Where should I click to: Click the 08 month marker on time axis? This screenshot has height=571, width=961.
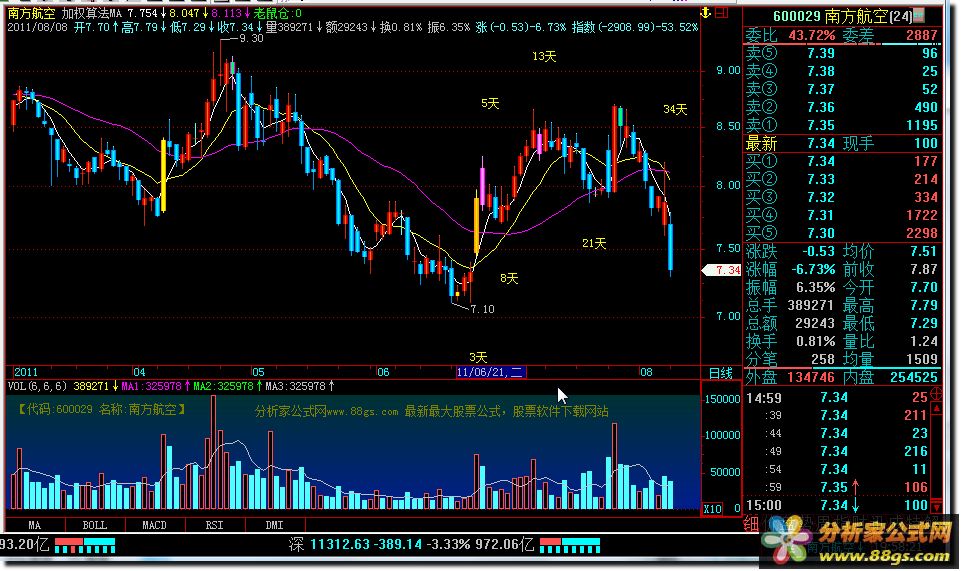point(646,372)
